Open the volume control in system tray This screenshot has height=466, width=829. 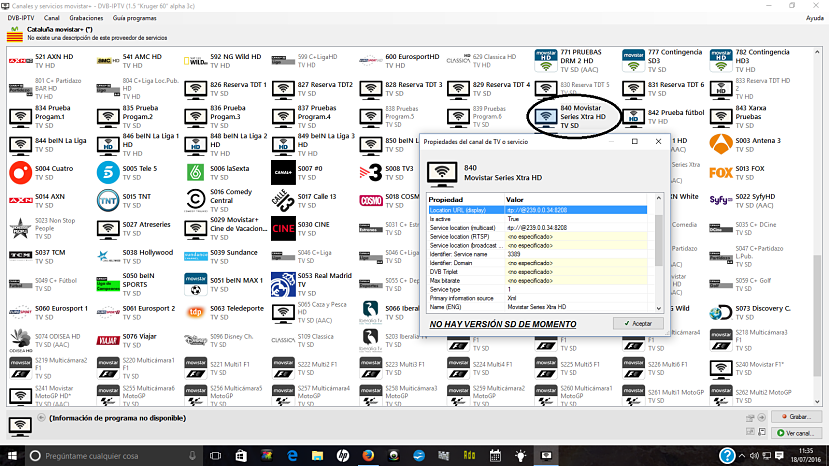754,455
